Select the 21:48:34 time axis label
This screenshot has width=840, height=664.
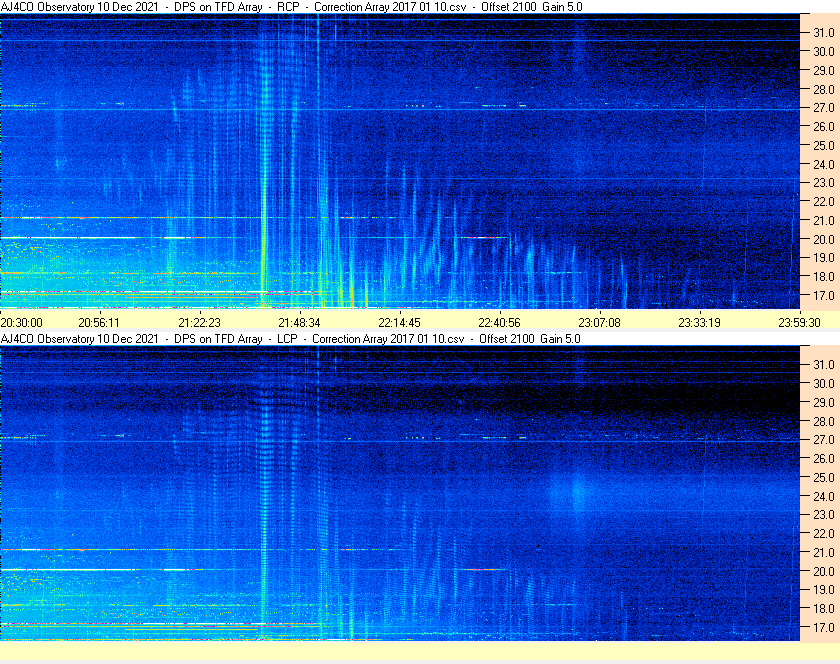pos(299,323)
